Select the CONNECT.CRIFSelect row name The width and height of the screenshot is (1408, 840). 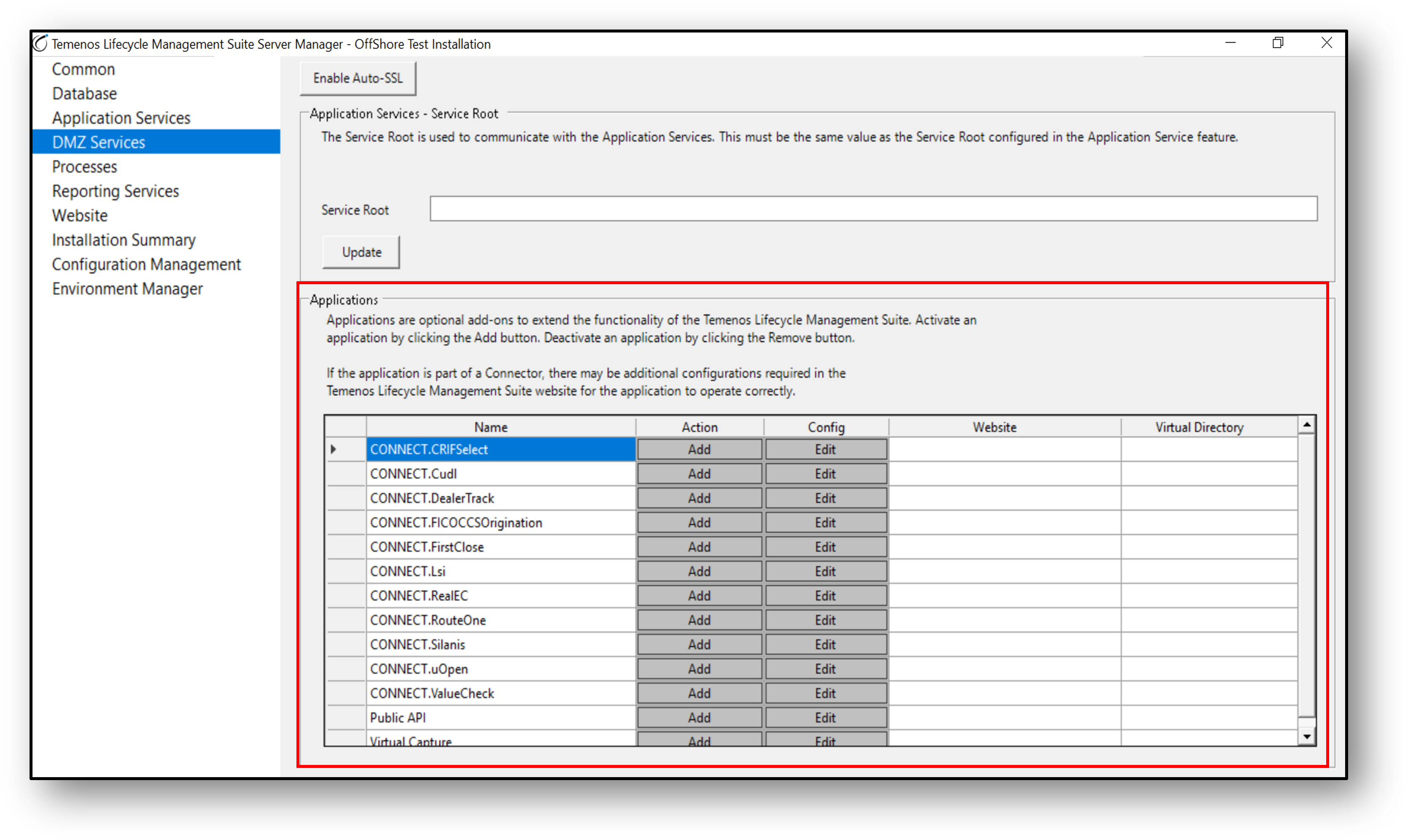[501, 450]
